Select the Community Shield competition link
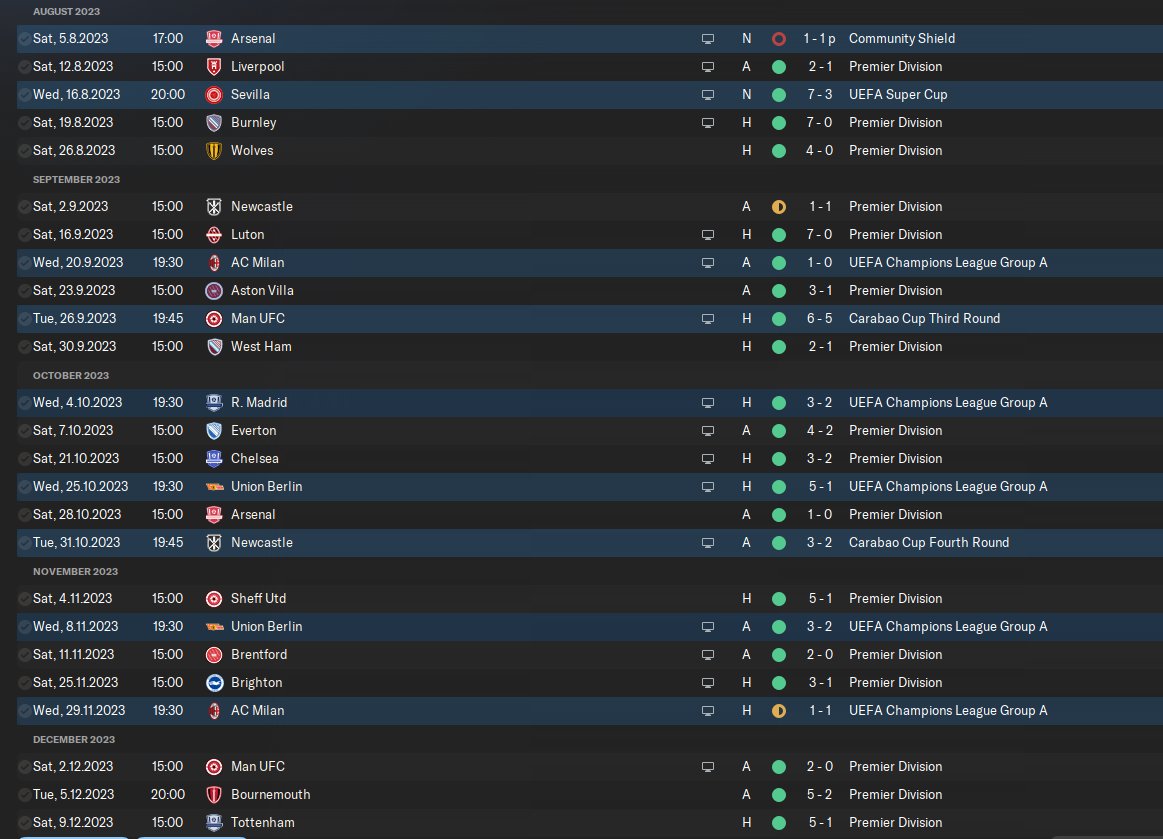 point(901,39)
